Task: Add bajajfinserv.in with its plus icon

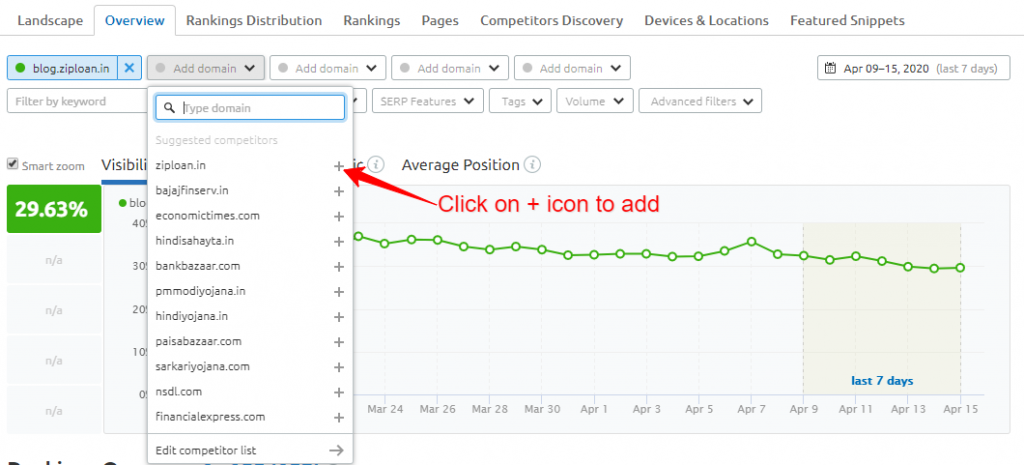Action: (338, 191)
